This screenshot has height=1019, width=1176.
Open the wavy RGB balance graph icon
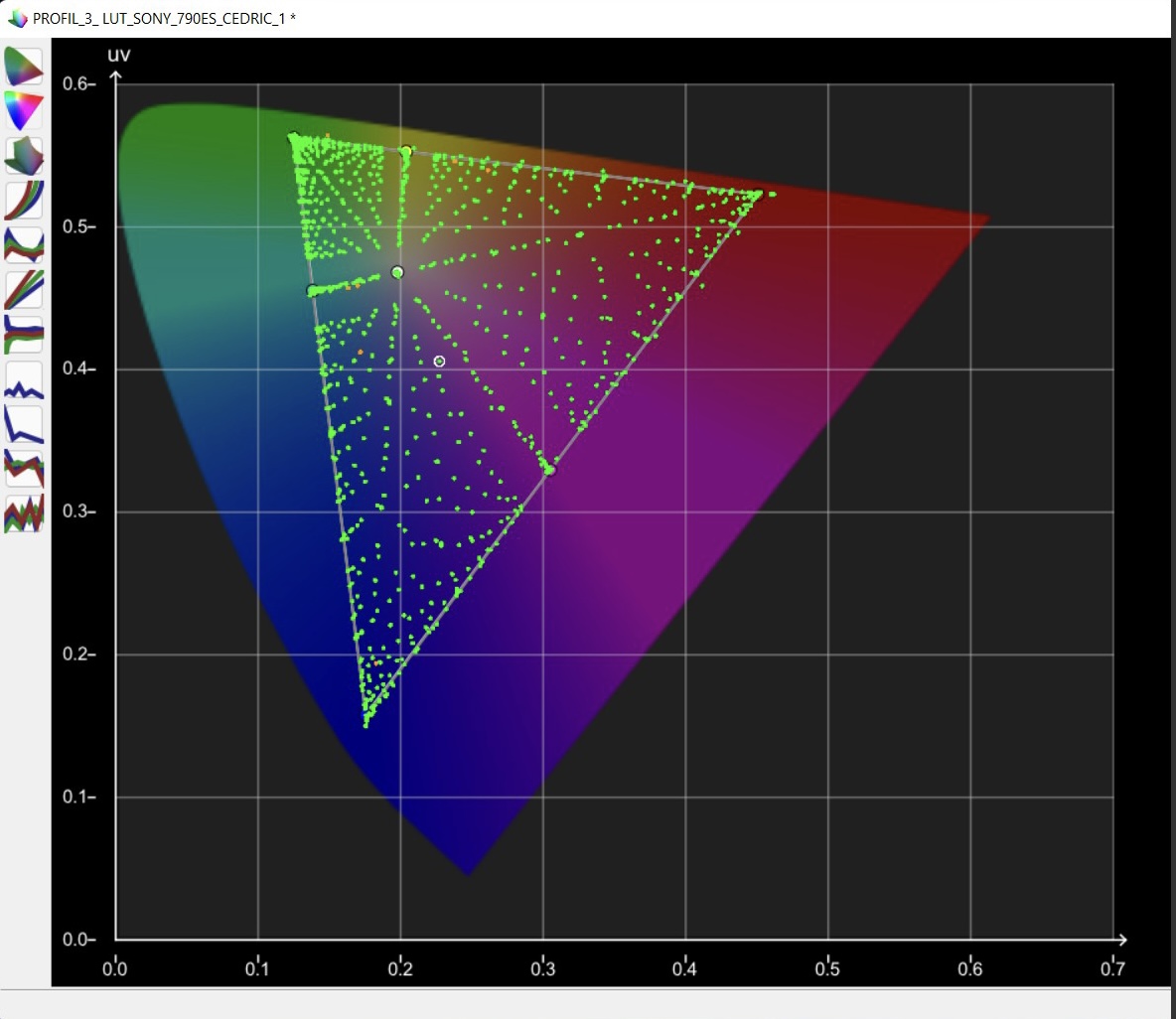coord(24,244)
